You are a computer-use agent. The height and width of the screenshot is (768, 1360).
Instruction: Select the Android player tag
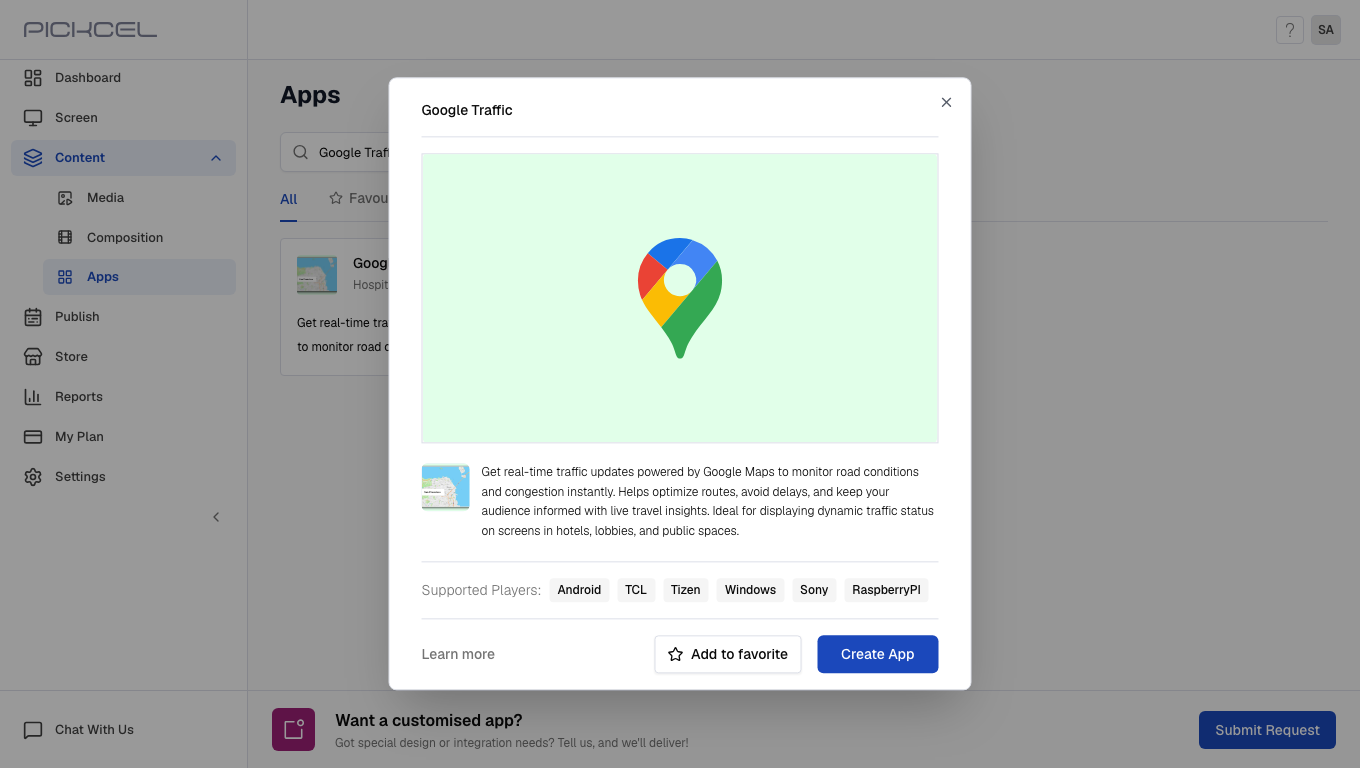(579, 590)
